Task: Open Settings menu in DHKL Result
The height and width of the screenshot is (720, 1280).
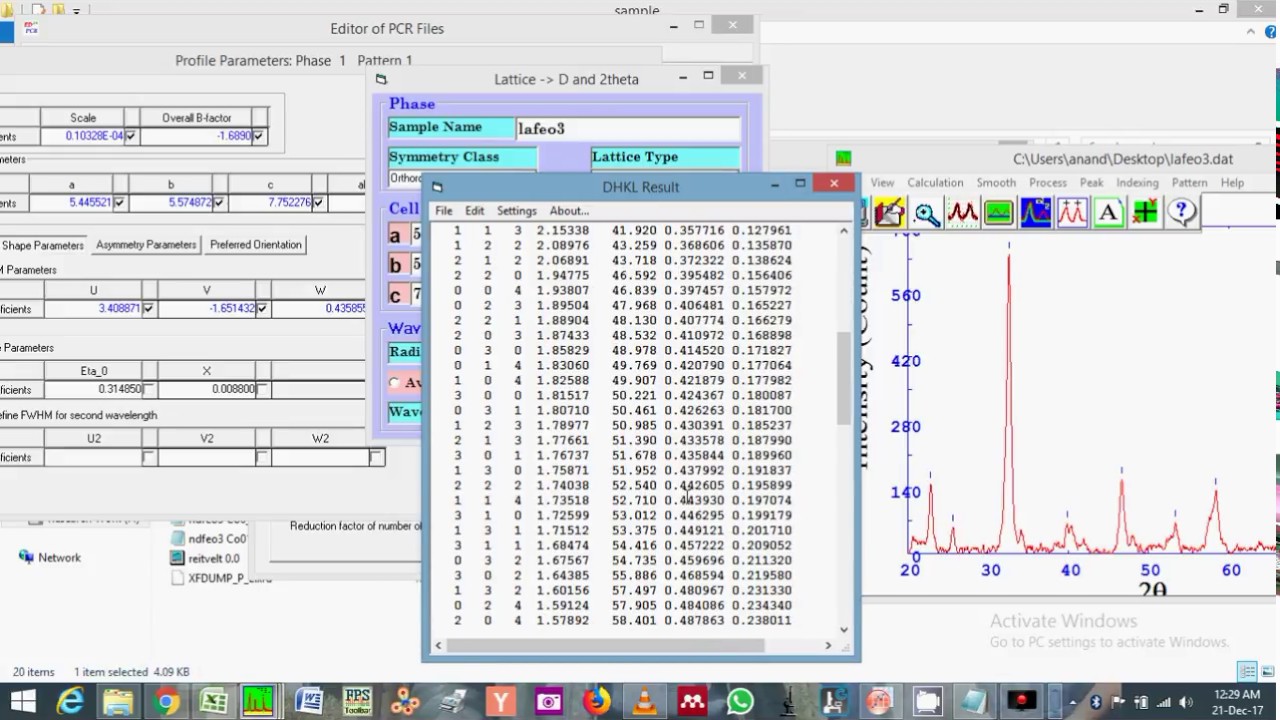Action: click(516, 211)
